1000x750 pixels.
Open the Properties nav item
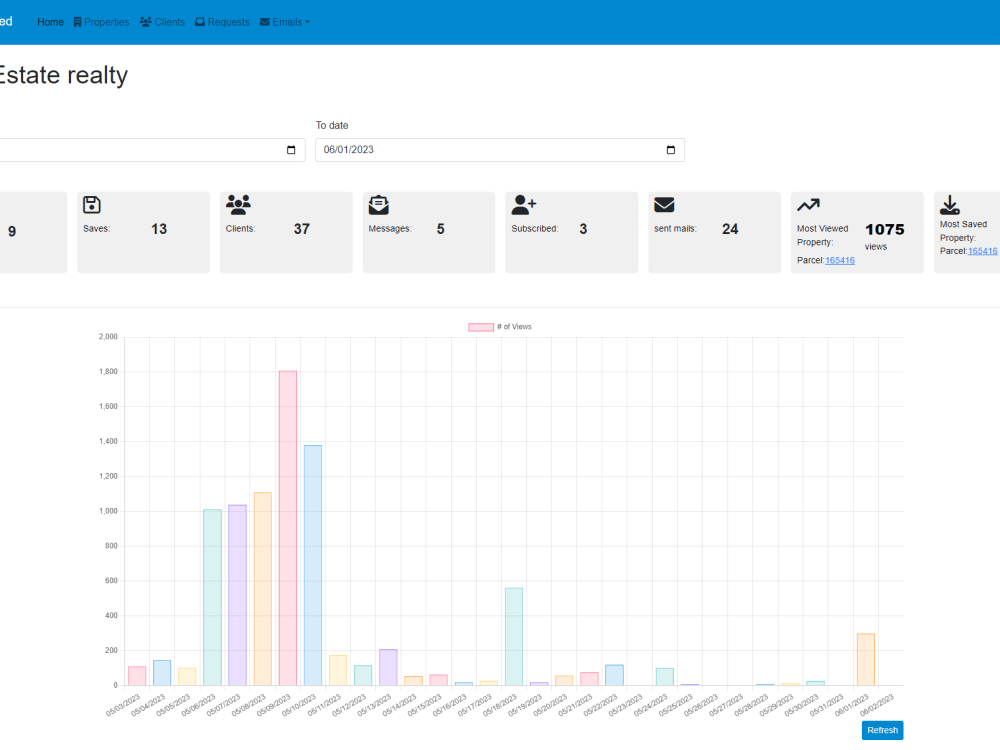click(x=101, y=22)
